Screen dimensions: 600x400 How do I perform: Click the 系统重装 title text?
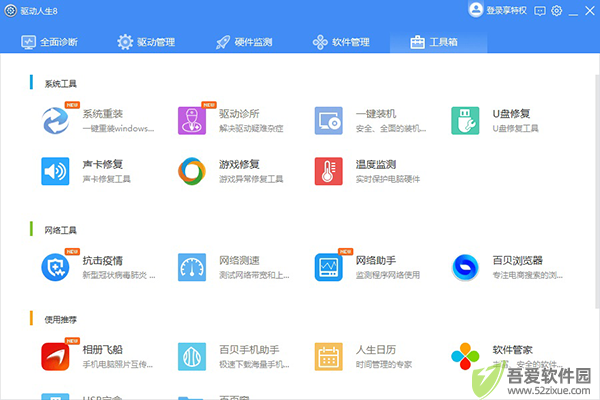click(103, 114)
